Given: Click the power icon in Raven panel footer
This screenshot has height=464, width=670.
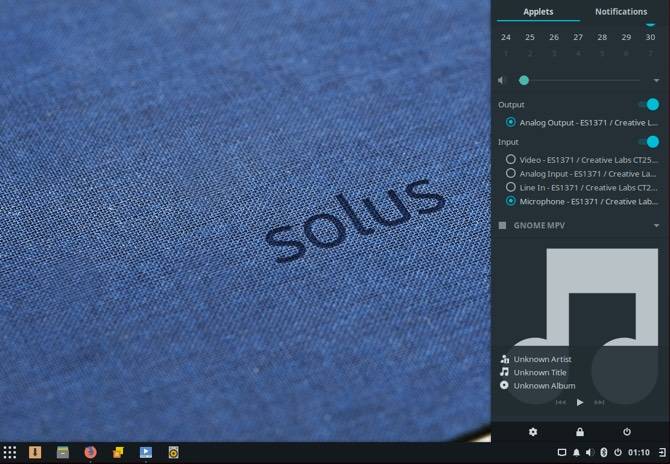Looking at the screenshot, I should 627,432.
